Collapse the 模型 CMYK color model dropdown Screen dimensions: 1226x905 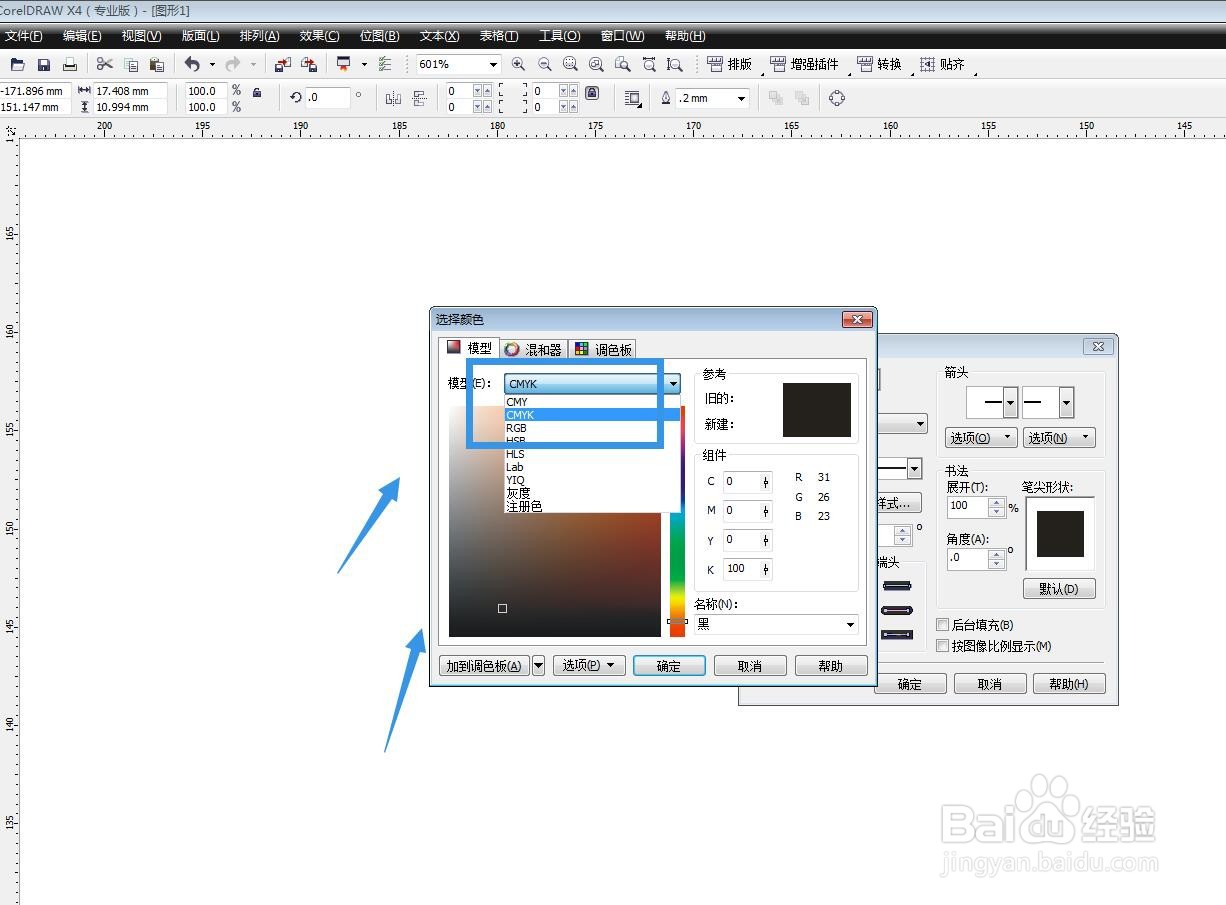tap(674, 384)
